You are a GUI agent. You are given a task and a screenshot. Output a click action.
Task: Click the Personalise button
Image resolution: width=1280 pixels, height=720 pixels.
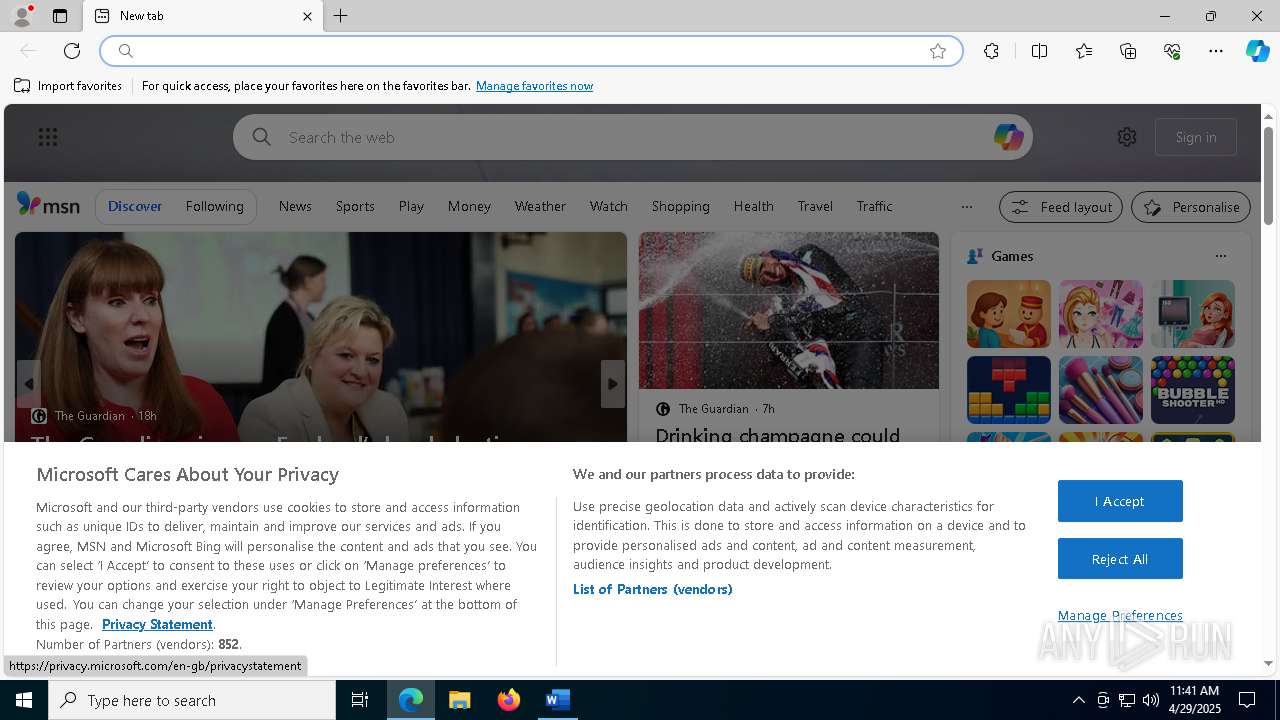tap(1191, 207)
